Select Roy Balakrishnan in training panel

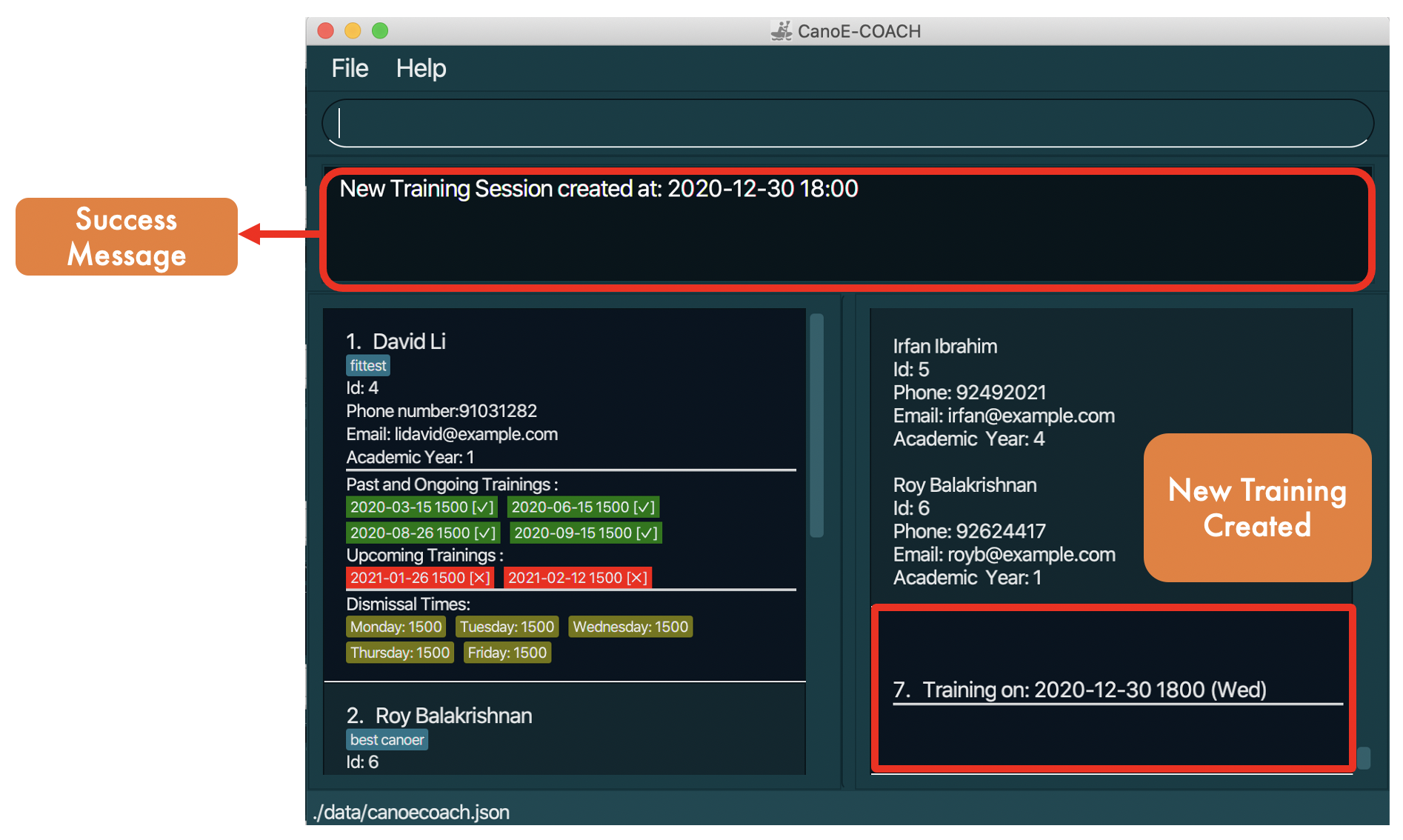965,485
